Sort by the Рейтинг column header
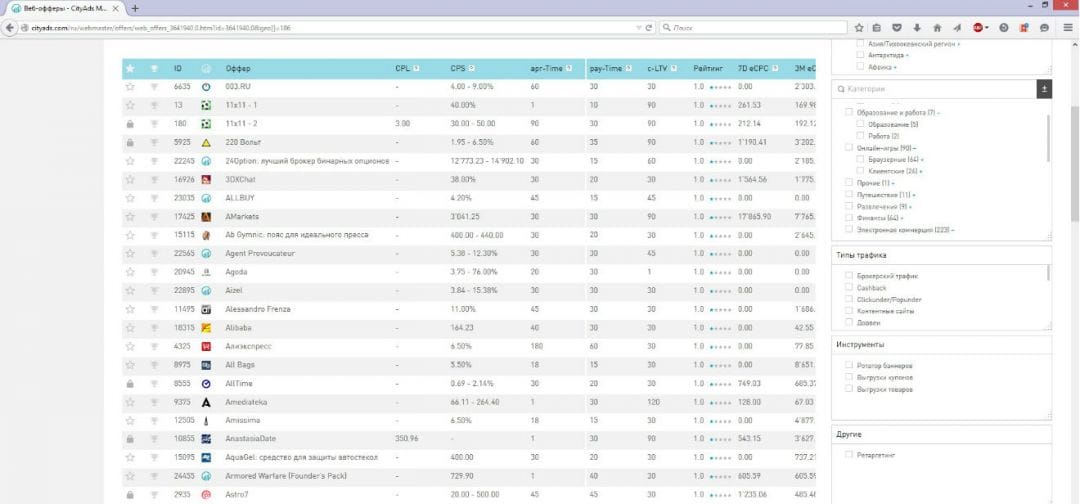 [x=709, y=69]
